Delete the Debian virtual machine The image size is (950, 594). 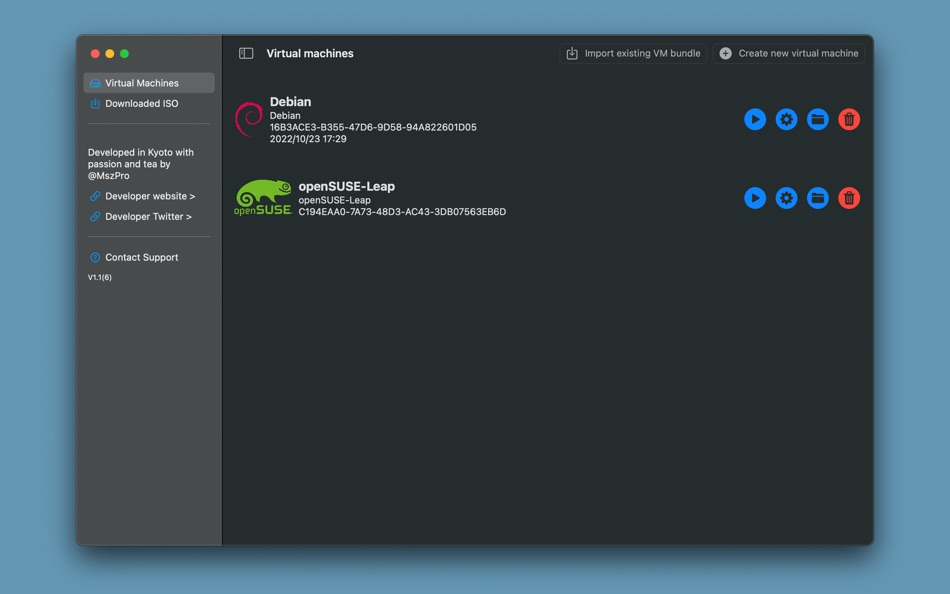click(x=849, y=119)
